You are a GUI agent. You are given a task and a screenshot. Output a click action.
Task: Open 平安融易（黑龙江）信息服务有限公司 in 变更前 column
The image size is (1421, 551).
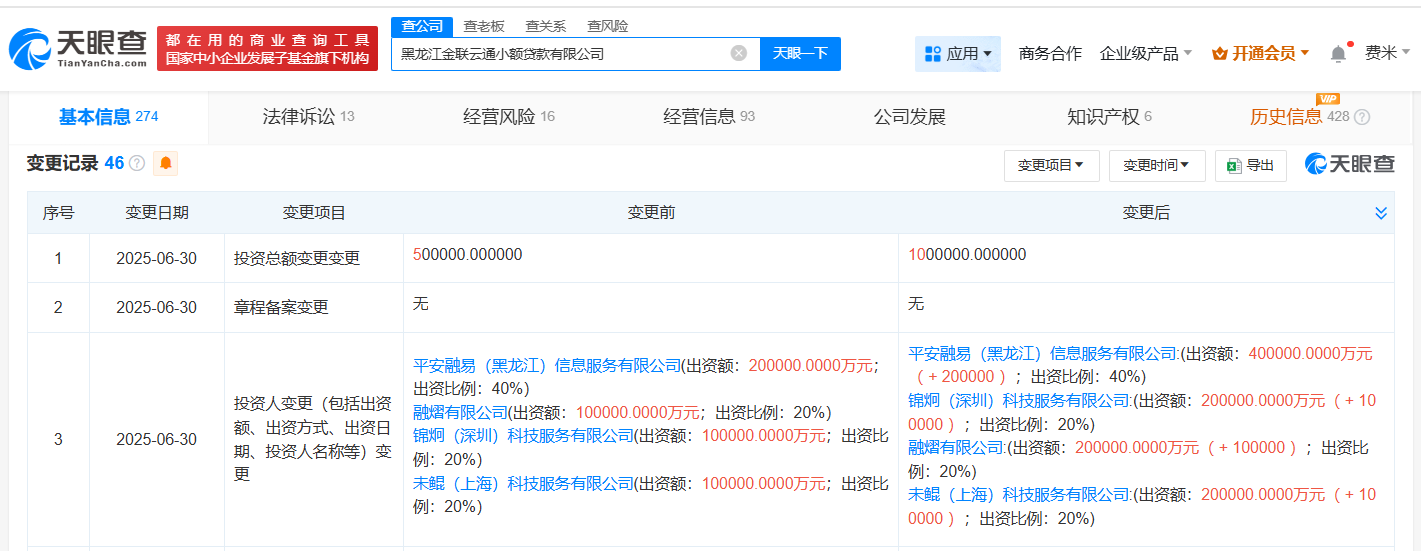pos(547,365)
